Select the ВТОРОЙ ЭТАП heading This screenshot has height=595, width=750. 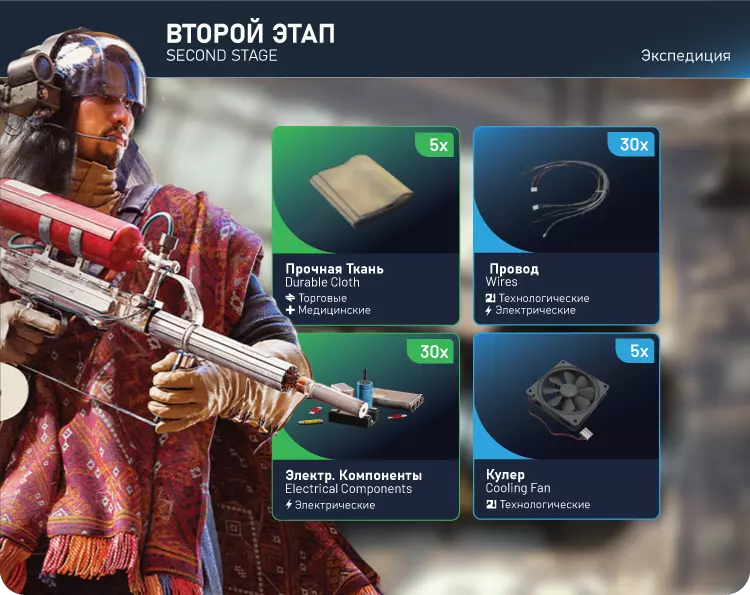pos(250,33)
